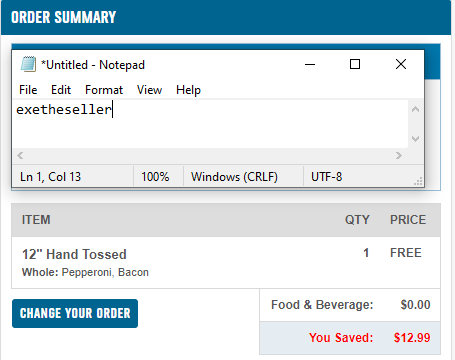Open the Edit menu
This screenshot has width=455, height=360.
pyautogui.click(x=61, y=90)
